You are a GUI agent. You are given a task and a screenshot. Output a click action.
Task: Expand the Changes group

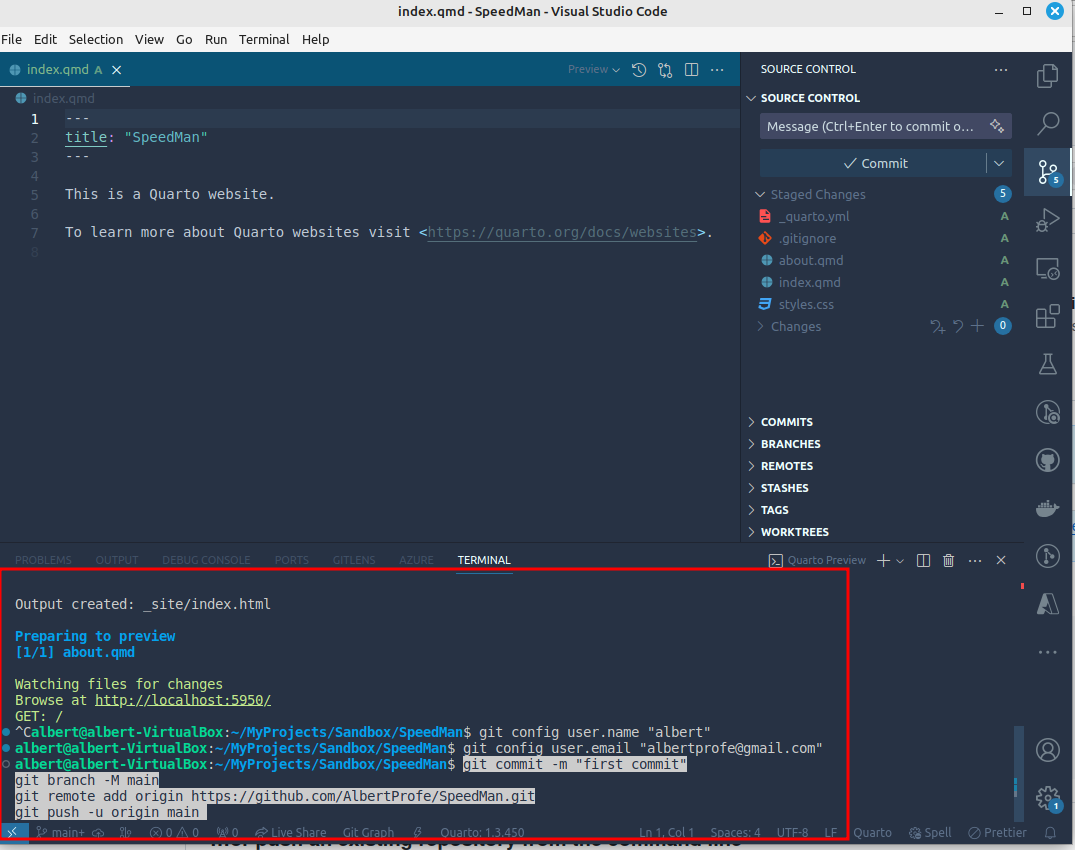760,326
